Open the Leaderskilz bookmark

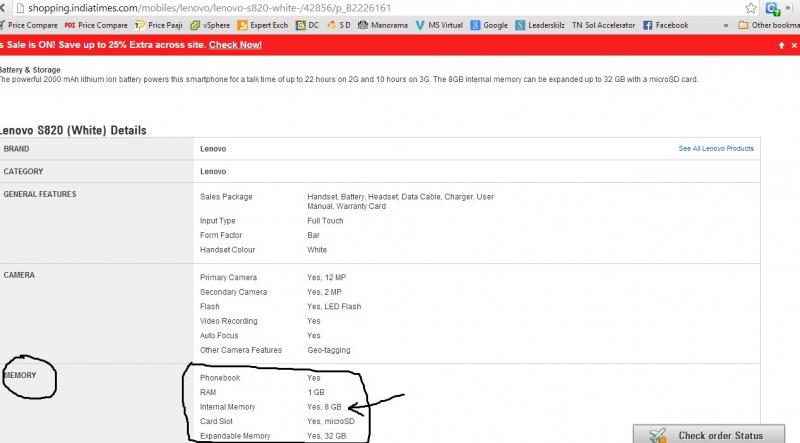click(x=540, y=25)
